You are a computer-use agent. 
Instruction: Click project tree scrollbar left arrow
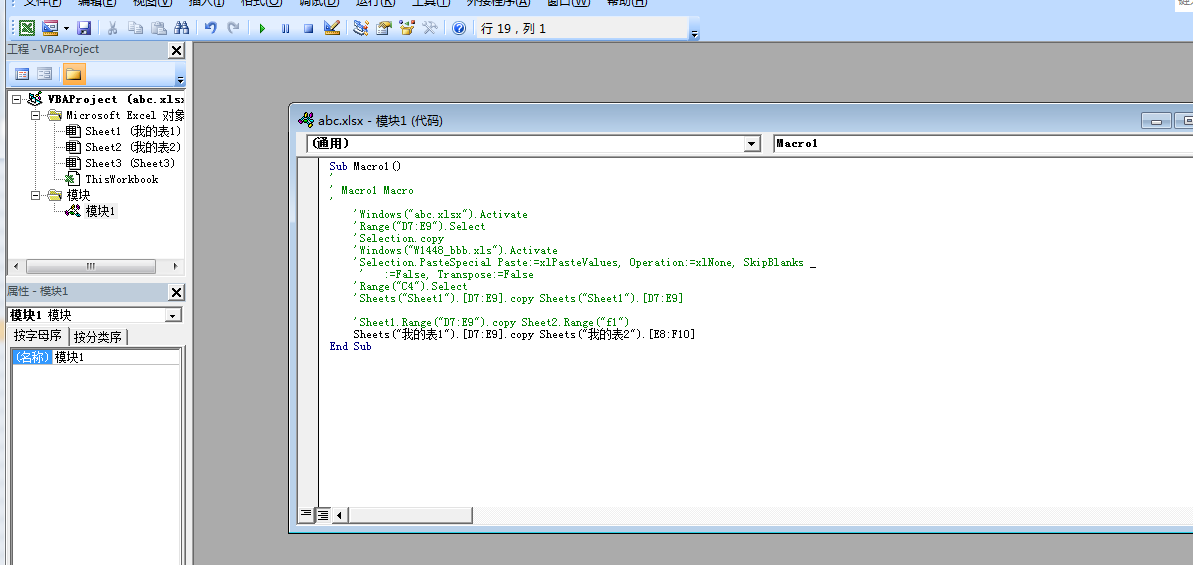coord(15,267)
